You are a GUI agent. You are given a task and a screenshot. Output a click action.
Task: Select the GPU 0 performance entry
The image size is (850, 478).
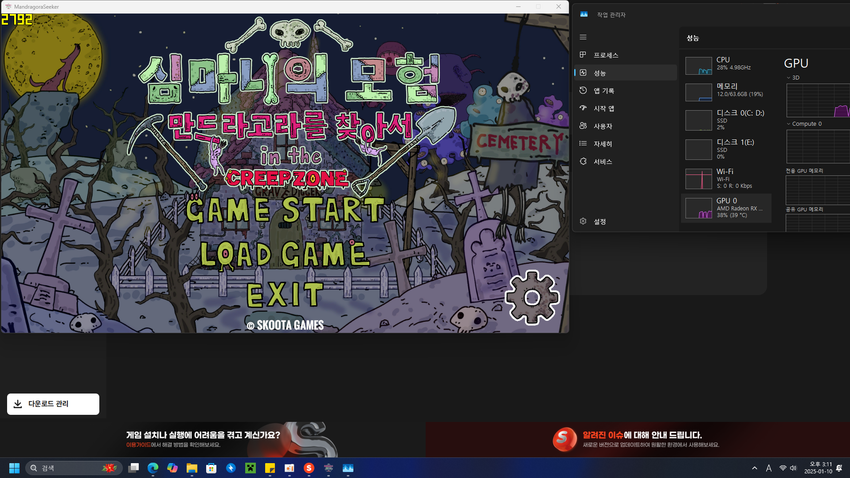click(x=726, y=208)
